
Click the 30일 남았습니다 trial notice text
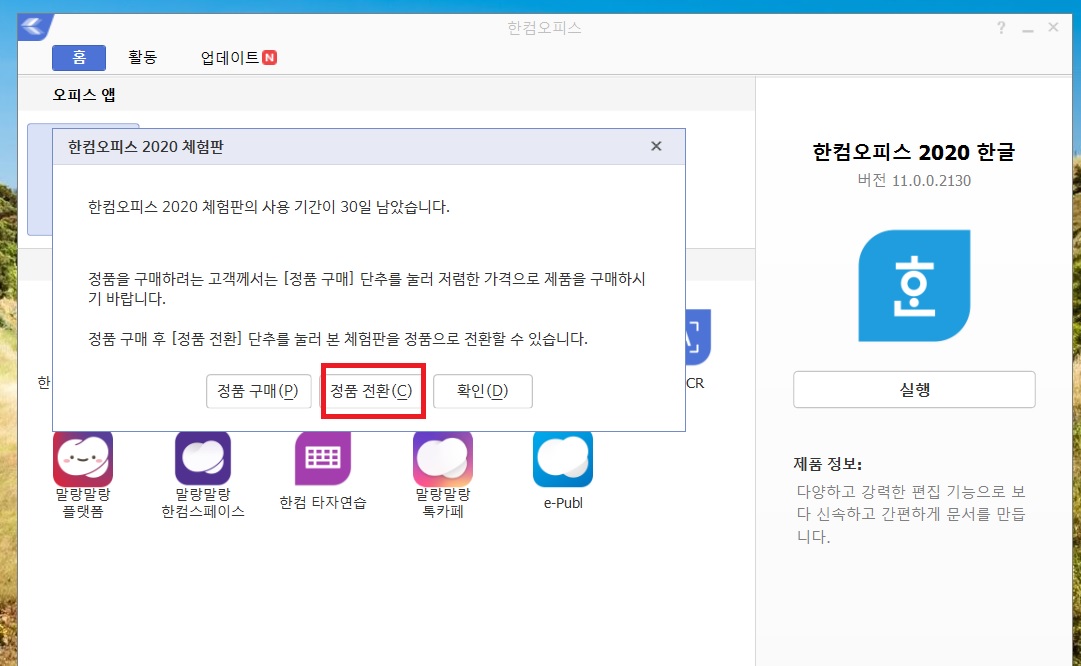pyautogui.click(x=269, y=207)
